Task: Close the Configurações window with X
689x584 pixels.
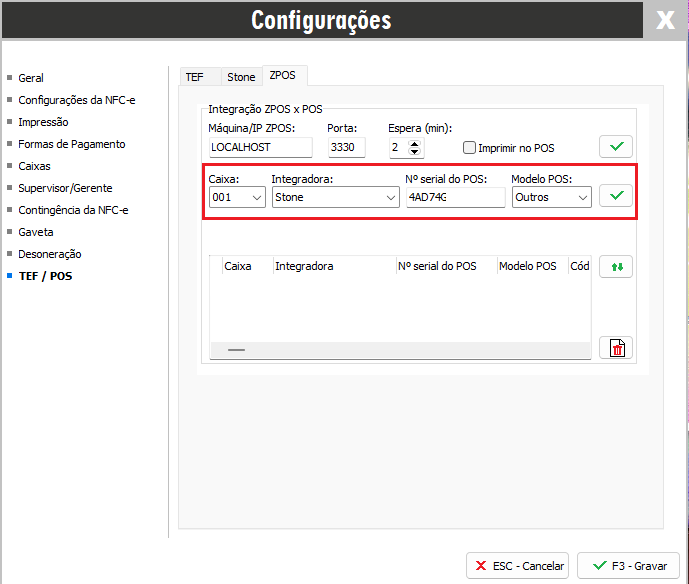Action: click(665, 20)
